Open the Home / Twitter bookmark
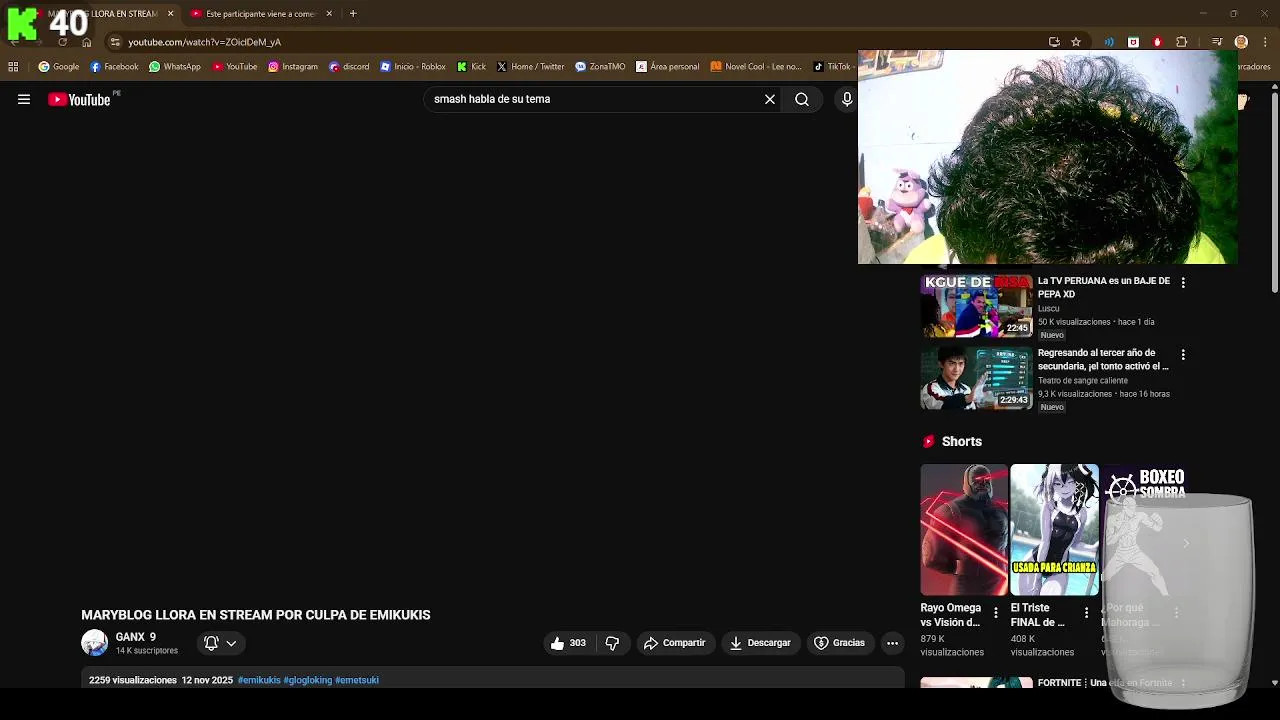Image resolution: width=1280 pixels, height=720 pixels. pos(531,67)
